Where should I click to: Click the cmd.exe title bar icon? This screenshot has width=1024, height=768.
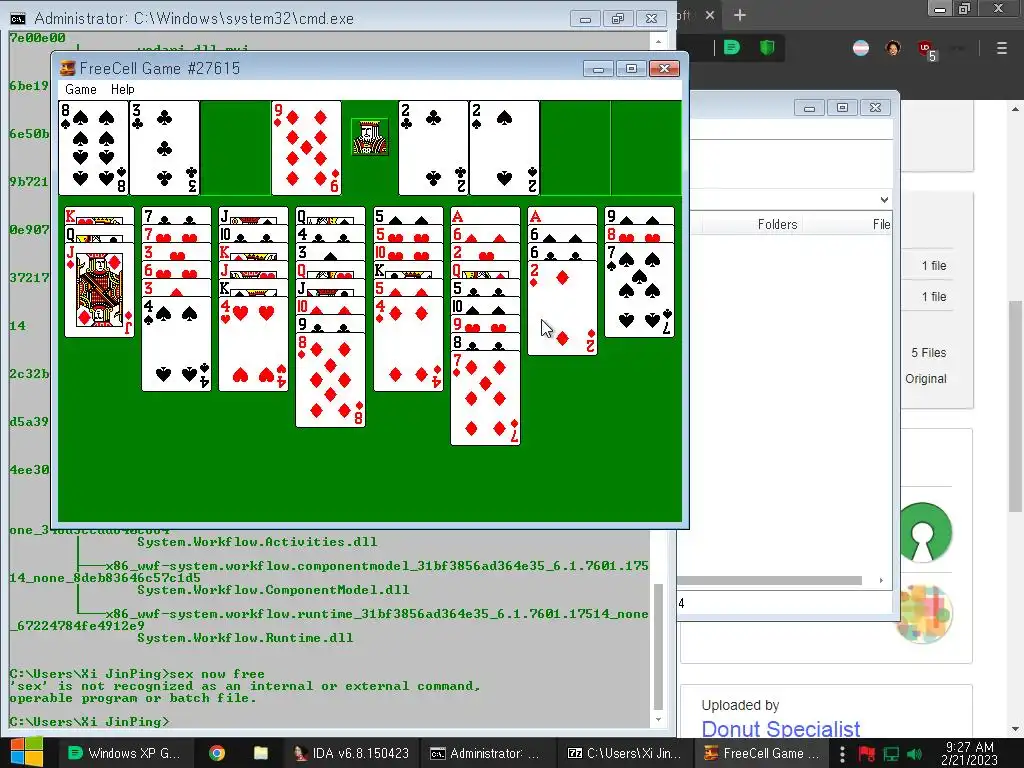pos(18,18)
